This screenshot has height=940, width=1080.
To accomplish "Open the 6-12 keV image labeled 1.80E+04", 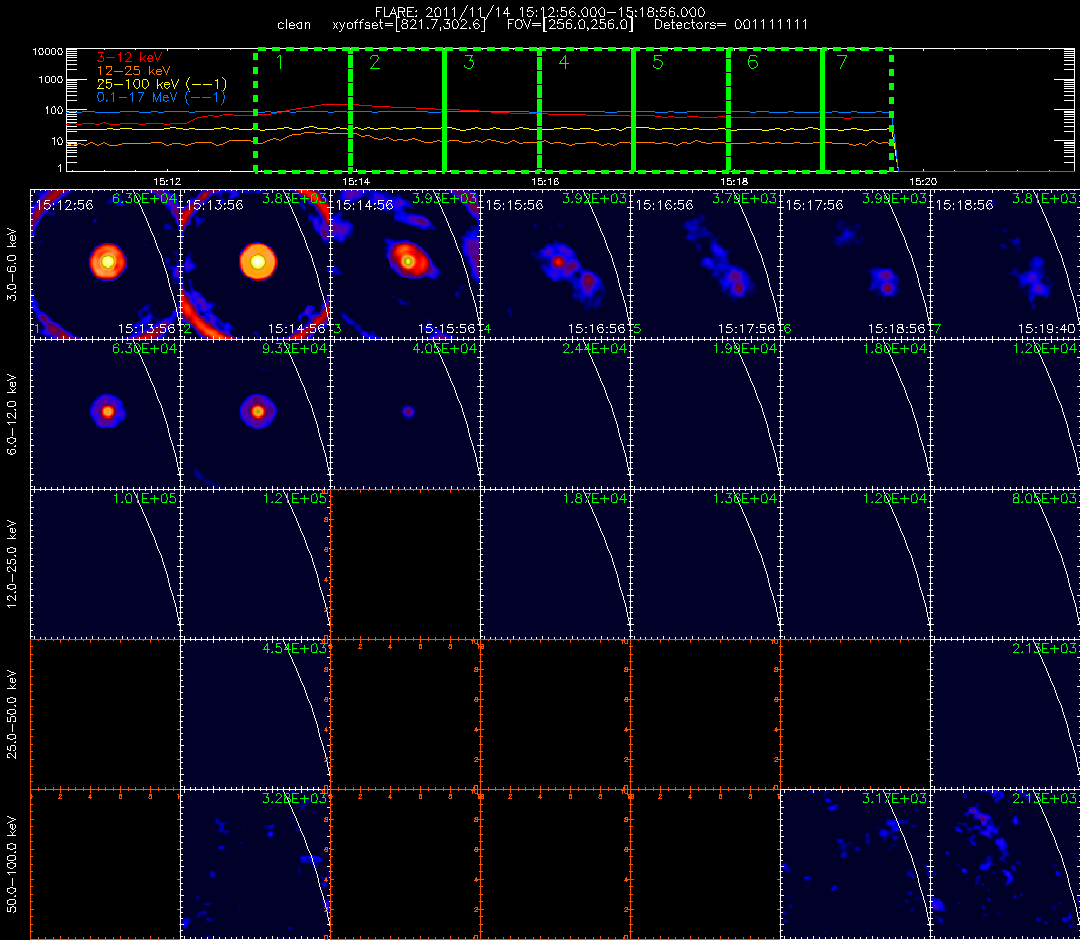I will point(856,414).
